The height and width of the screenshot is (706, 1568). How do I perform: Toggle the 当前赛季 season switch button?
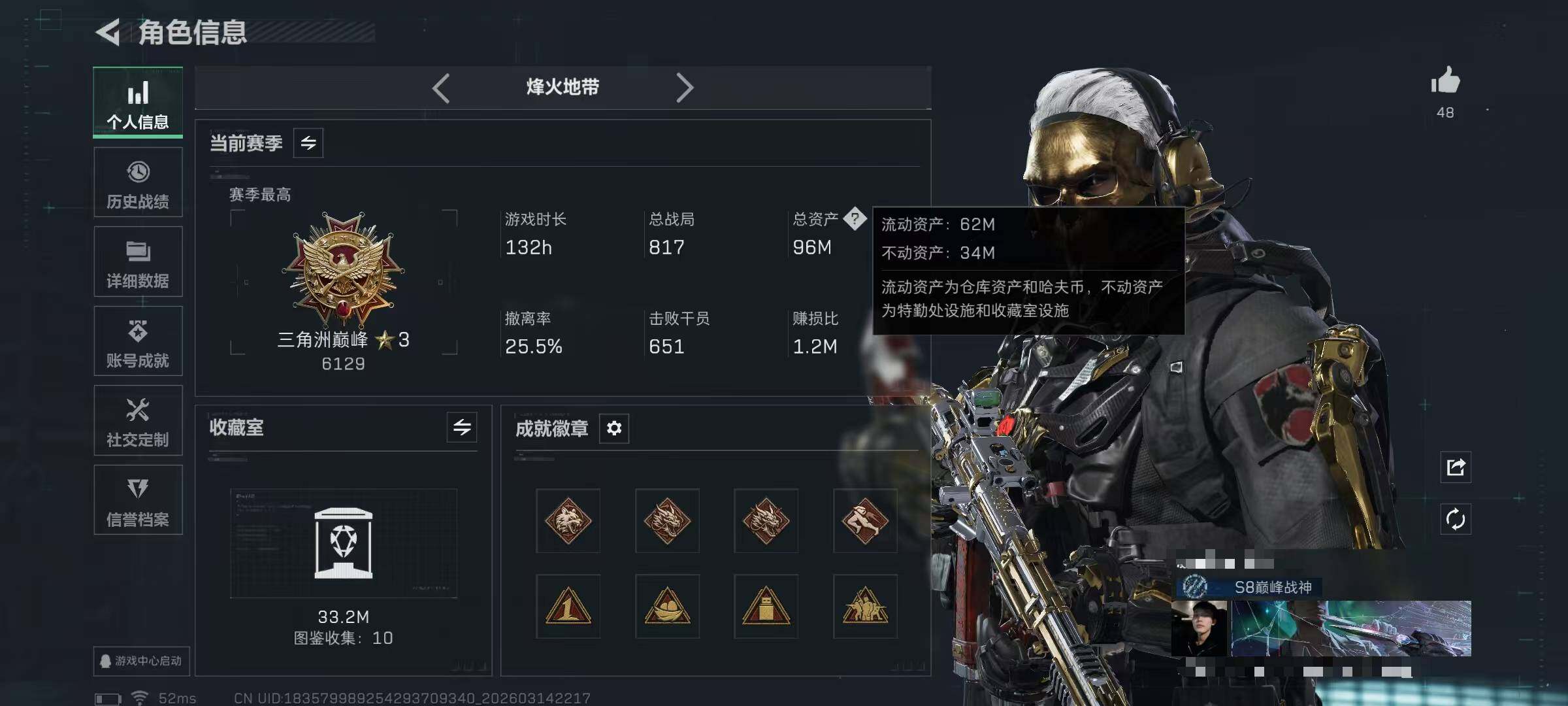308,143
